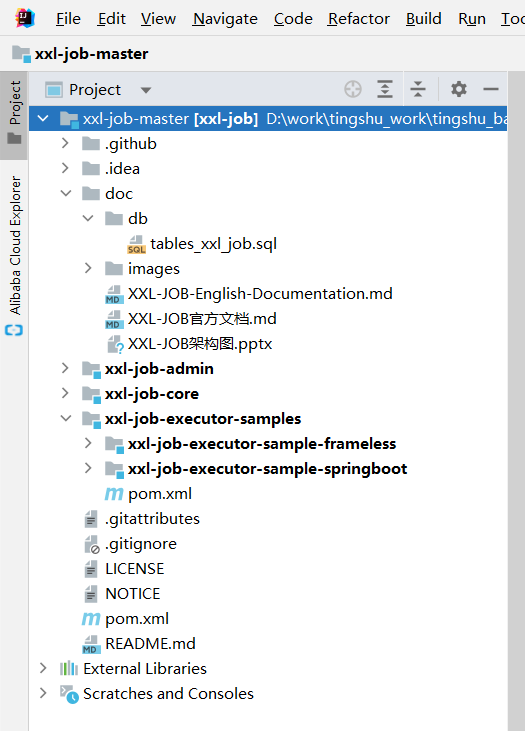525x731 pixels.
Task: Open the Refactor menu
Action: point(359,19)
